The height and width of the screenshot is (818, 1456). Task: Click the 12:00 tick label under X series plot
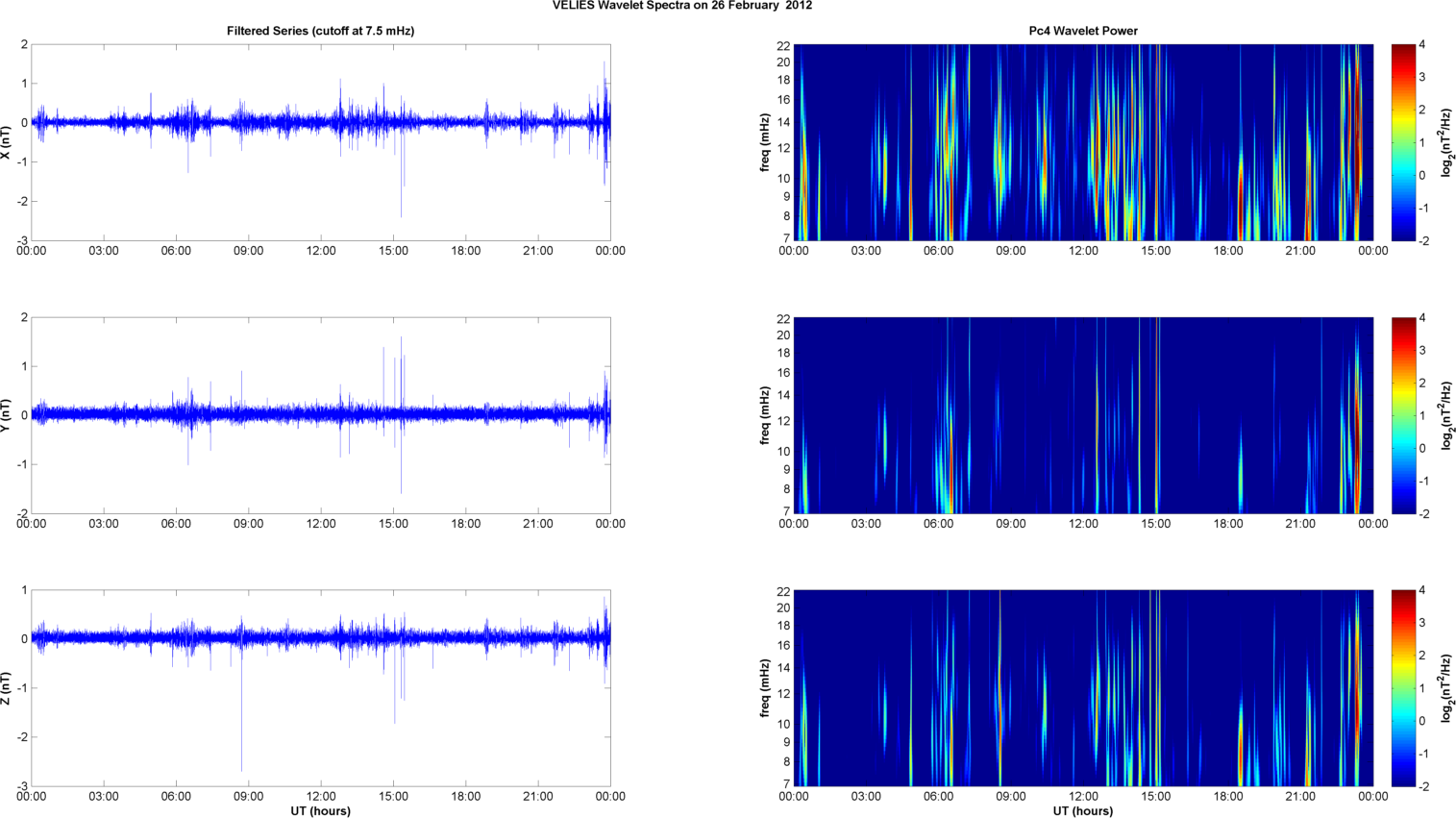point(321,251)
